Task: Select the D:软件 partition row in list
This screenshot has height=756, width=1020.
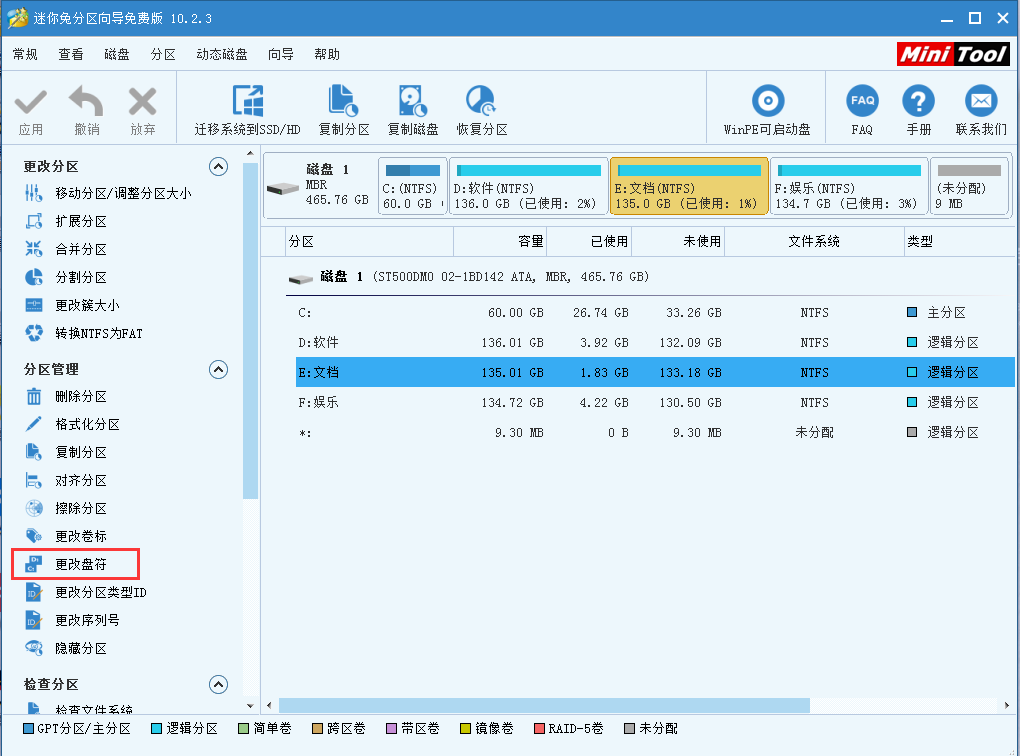Action: (655, 342)
